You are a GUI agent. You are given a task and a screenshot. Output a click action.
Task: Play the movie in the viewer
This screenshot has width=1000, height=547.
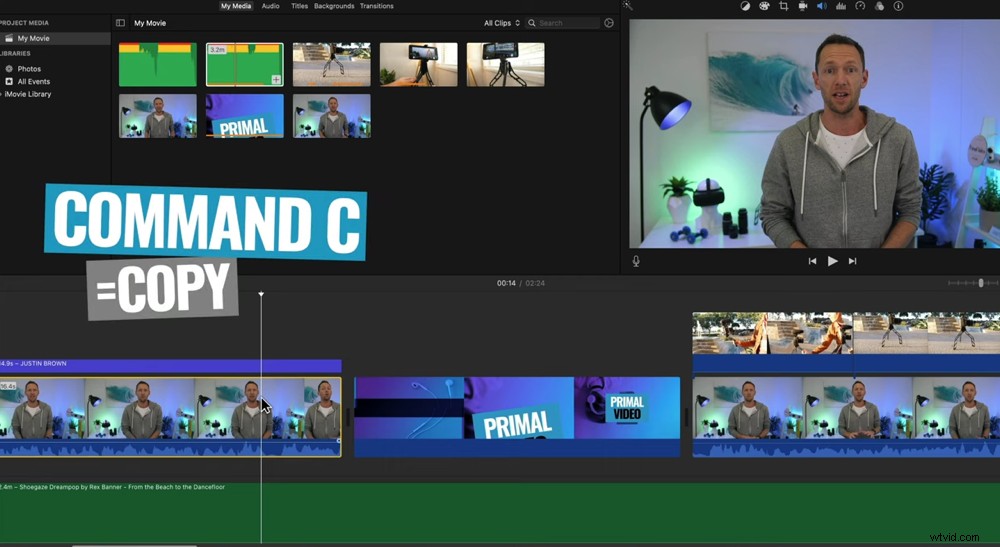832,261
